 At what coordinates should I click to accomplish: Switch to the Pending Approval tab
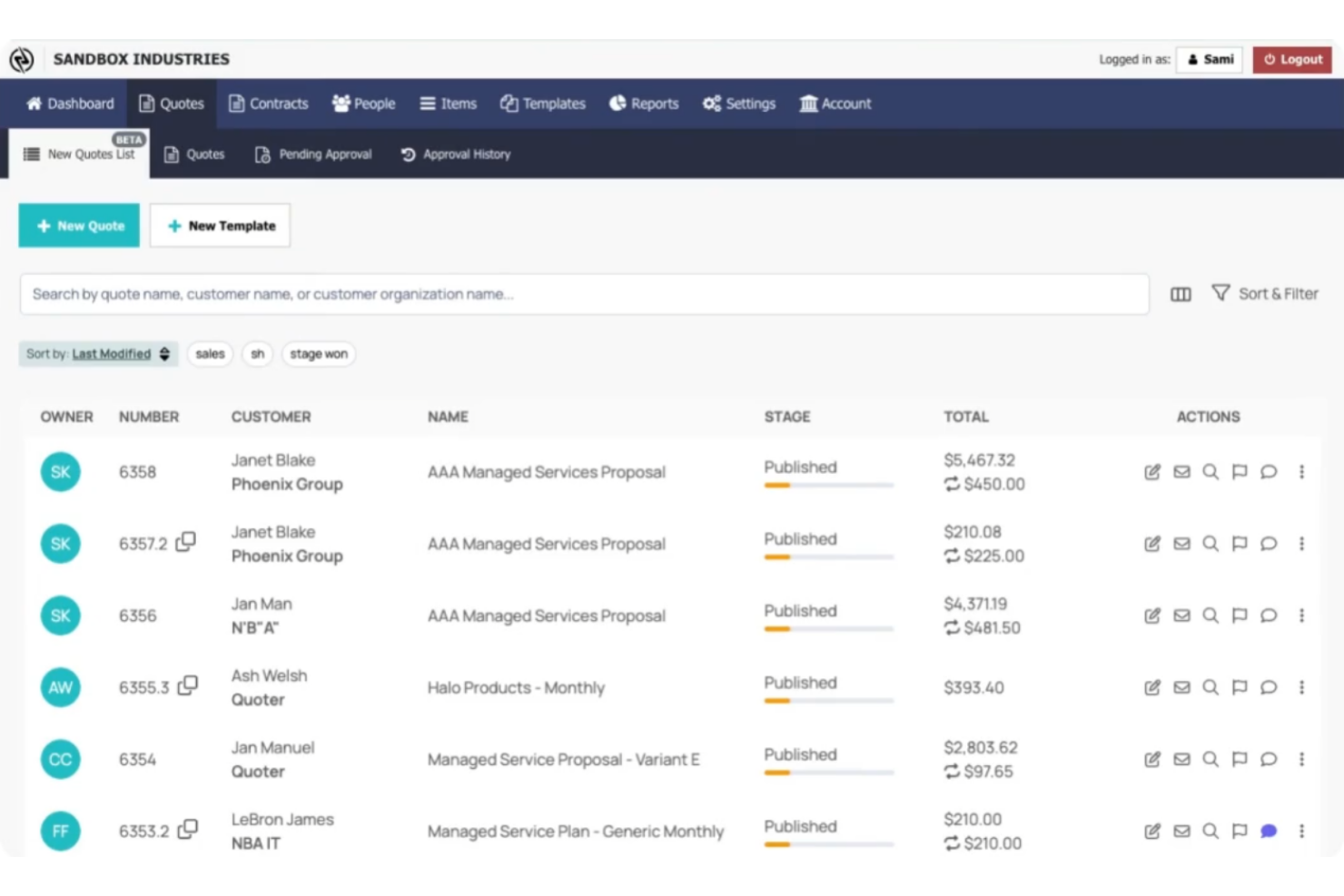(312, 154)
